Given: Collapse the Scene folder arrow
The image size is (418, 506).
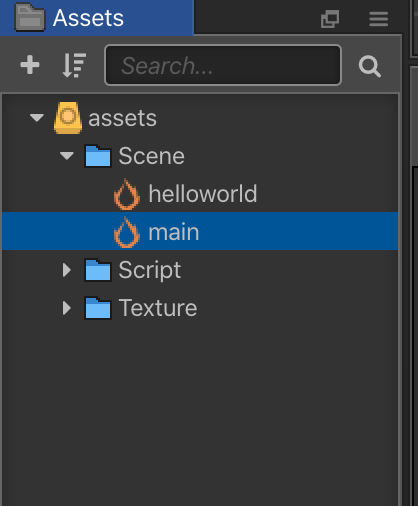Looking at the screenshot, I should (x=67, y=155).
